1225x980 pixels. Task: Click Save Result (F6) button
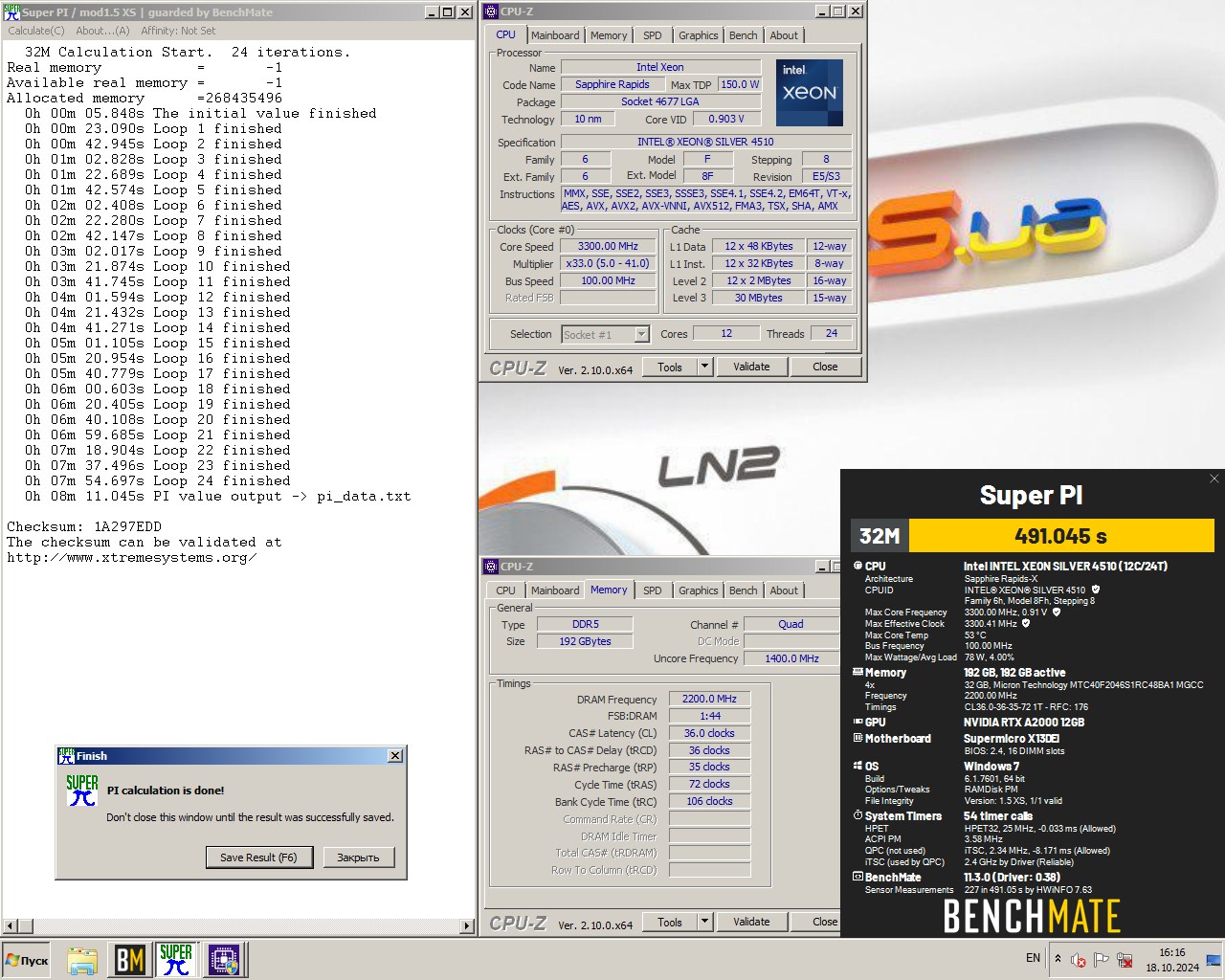click(x=258, y=857)
